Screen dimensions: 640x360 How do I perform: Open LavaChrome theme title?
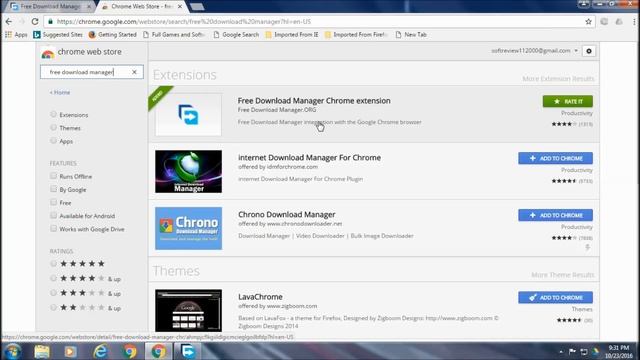pos(260,297)
